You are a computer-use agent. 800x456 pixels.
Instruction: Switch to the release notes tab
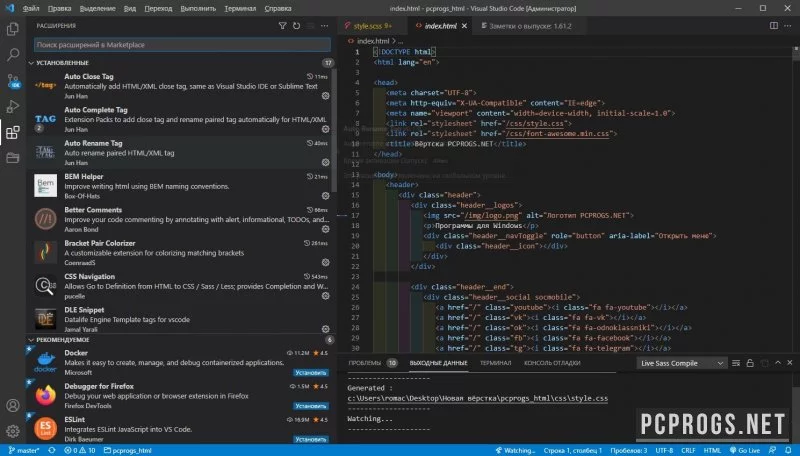pos(530,26)
